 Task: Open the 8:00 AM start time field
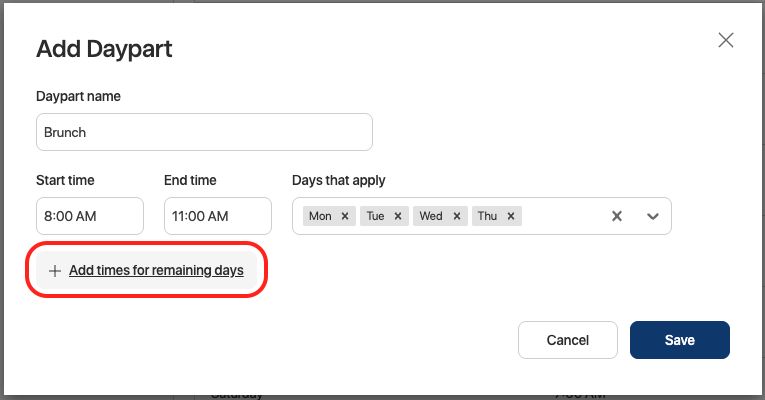coord(90,216)
